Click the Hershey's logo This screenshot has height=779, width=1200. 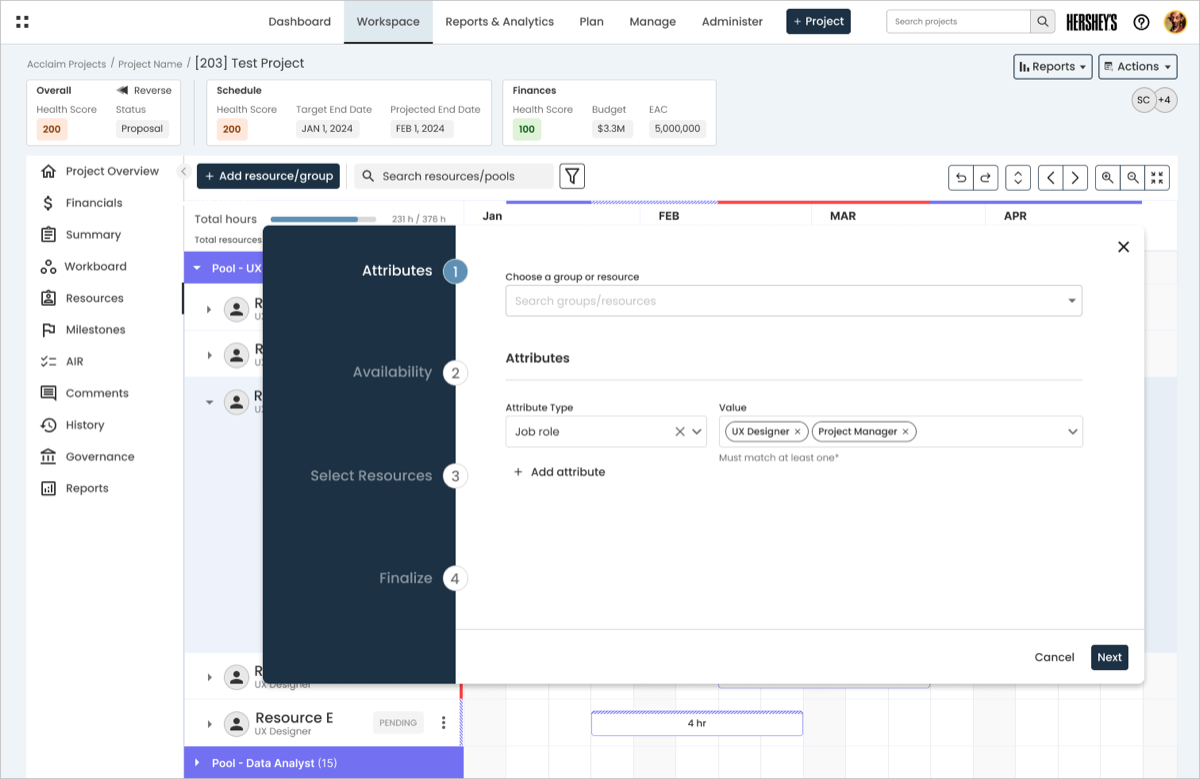1093,22
